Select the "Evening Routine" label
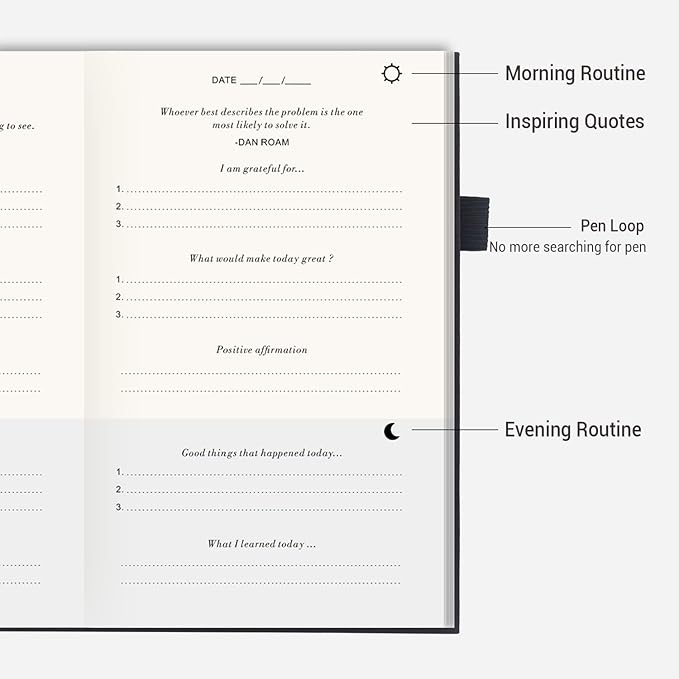 [x=572, y=430]
